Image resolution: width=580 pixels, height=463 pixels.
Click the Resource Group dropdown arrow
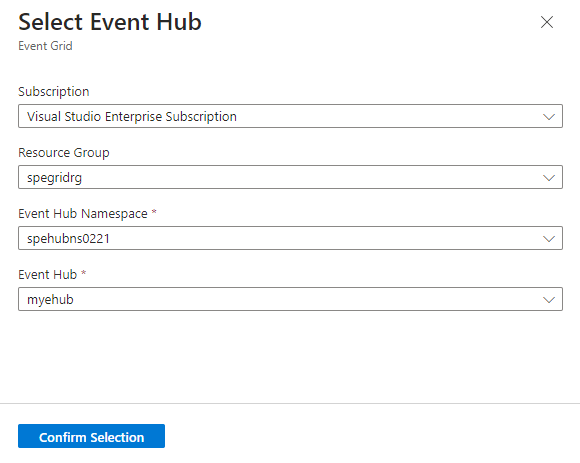coord(549,178)
